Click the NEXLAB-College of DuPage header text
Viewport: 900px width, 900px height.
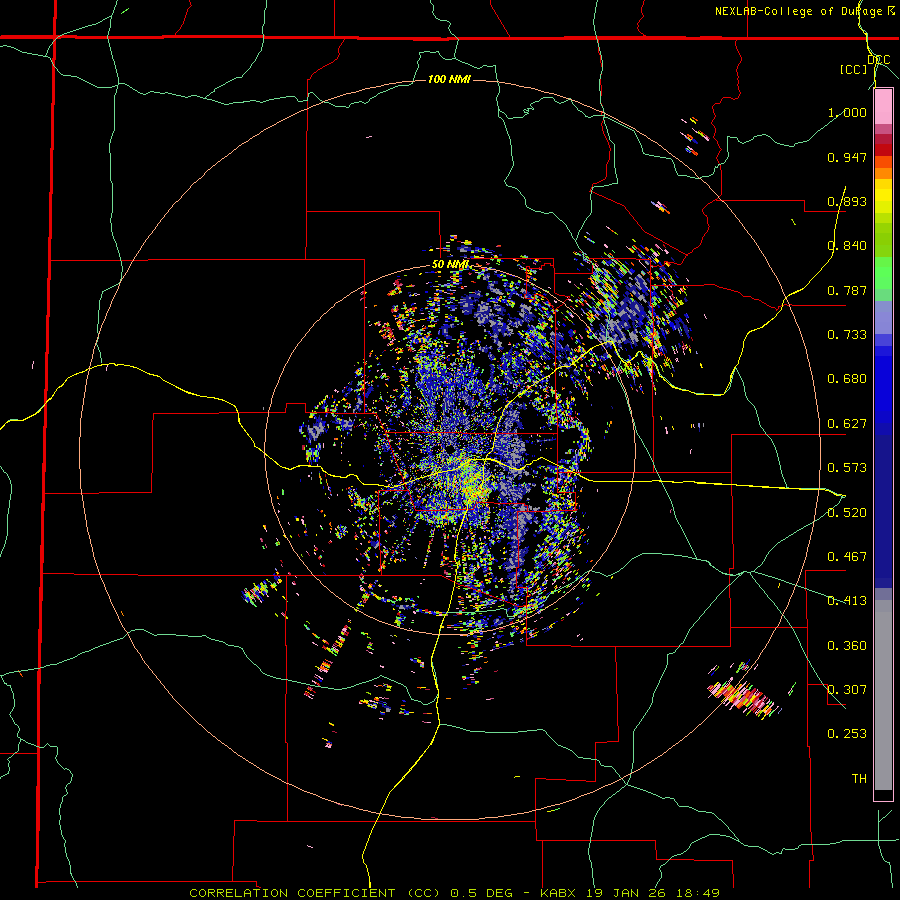(x=801, y=11)
